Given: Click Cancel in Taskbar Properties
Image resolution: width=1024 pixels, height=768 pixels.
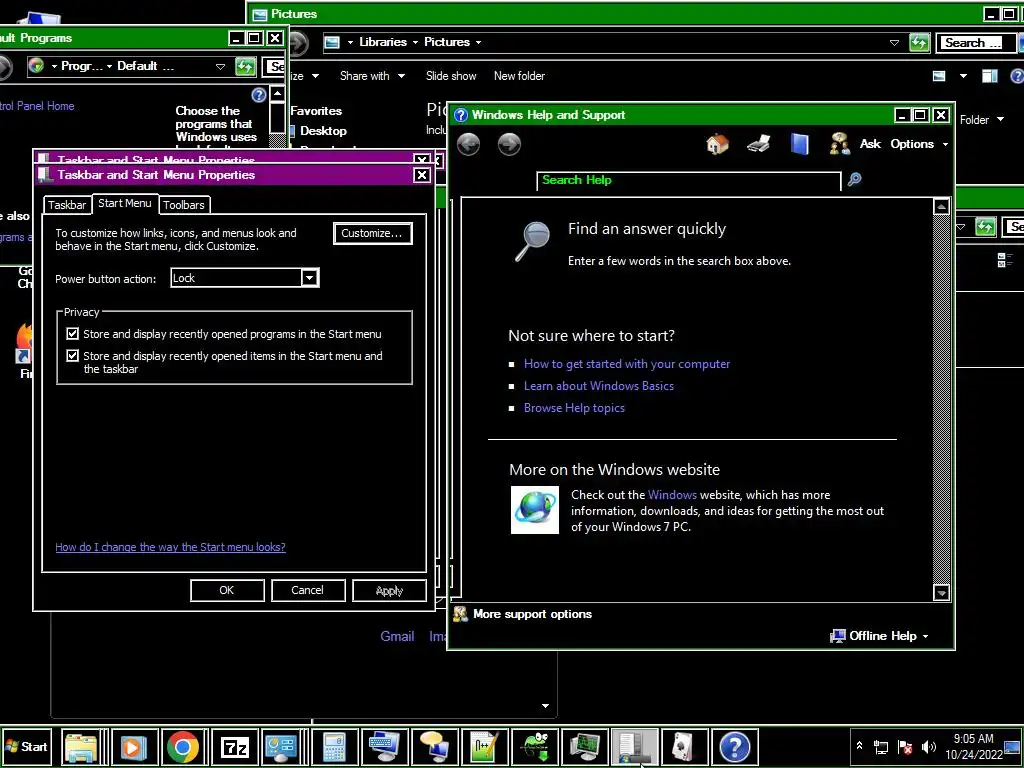Looking at the screenshot, I should (x=308, y=590).
